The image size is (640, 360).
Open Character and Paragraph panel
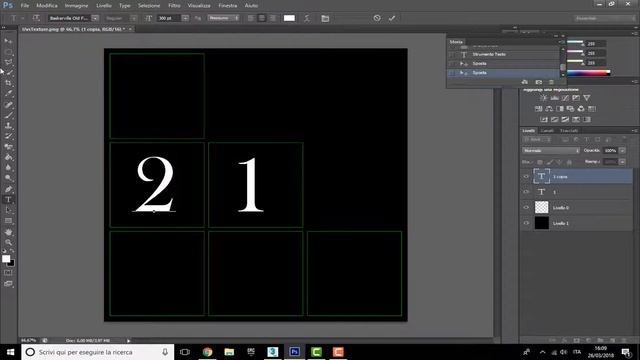point(325,18)
